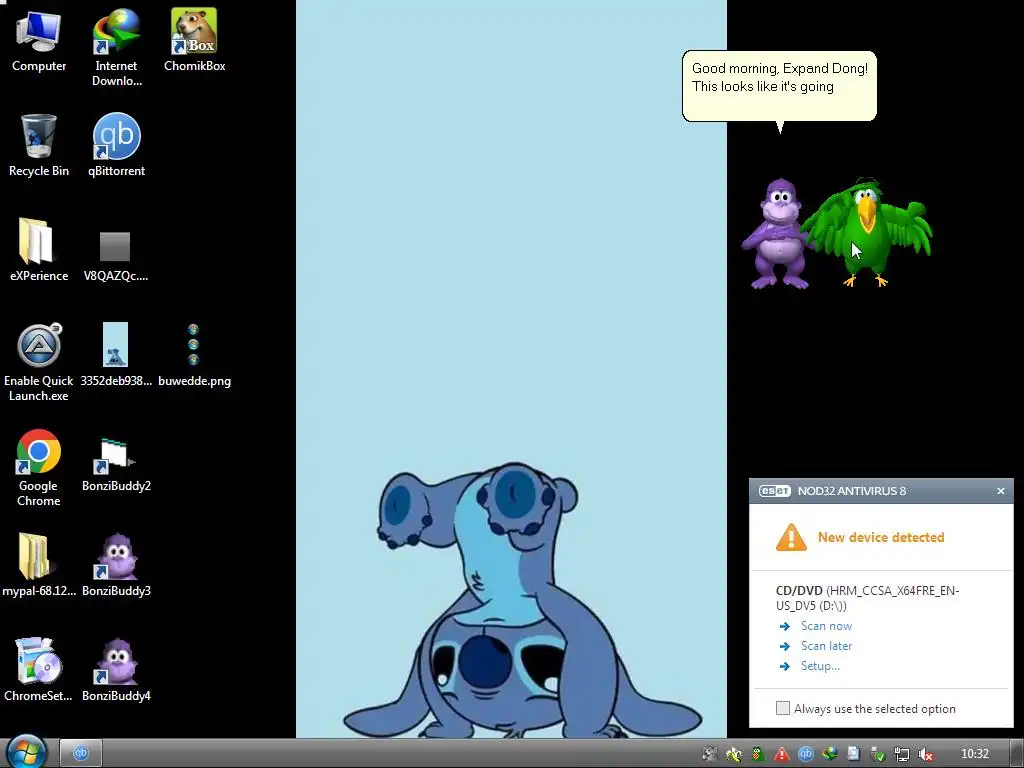
Task: Check Always use the selected option checkbox
Action: coord(782,708)
